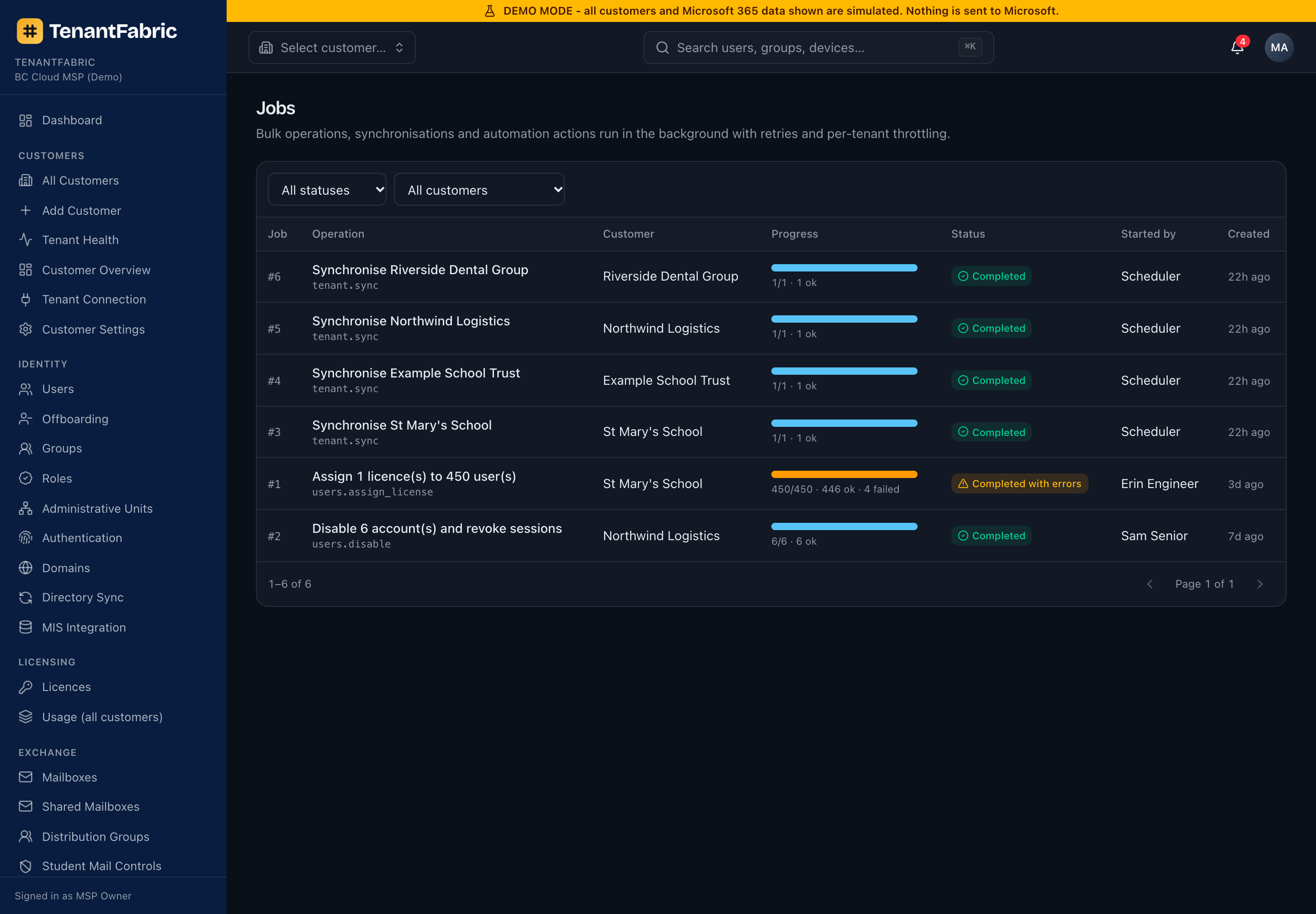This screenshot has height=914, width=1316.
Task: Click the search magnifier icon
Action: [x=662, y=48]
